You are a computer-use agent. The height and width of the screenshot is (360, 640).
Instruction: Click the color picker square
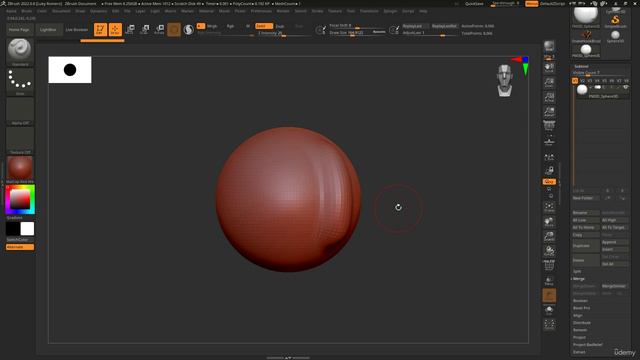[x=20, y=200]
